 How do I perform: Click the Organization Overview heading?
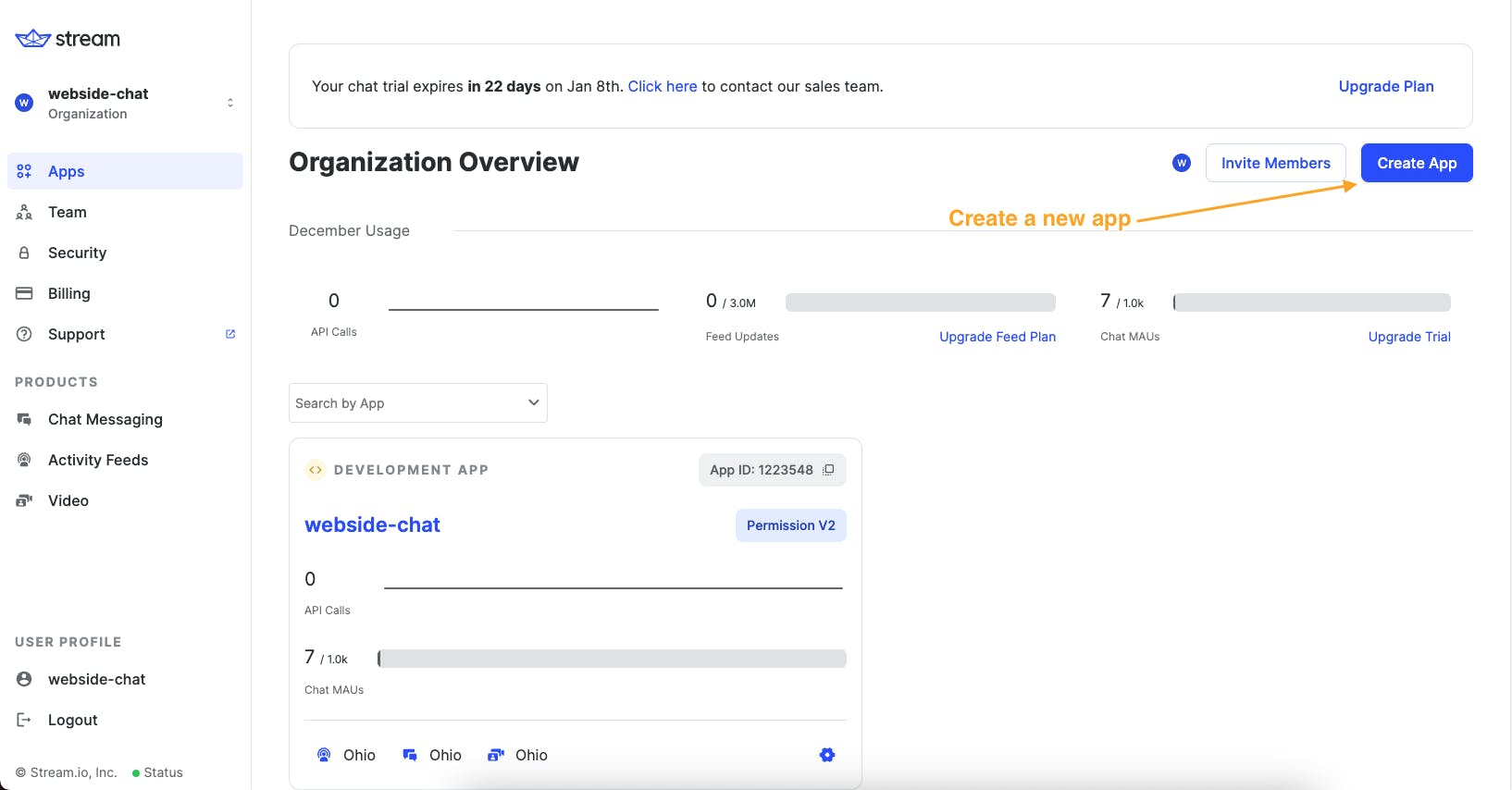(x=434, y=162)
